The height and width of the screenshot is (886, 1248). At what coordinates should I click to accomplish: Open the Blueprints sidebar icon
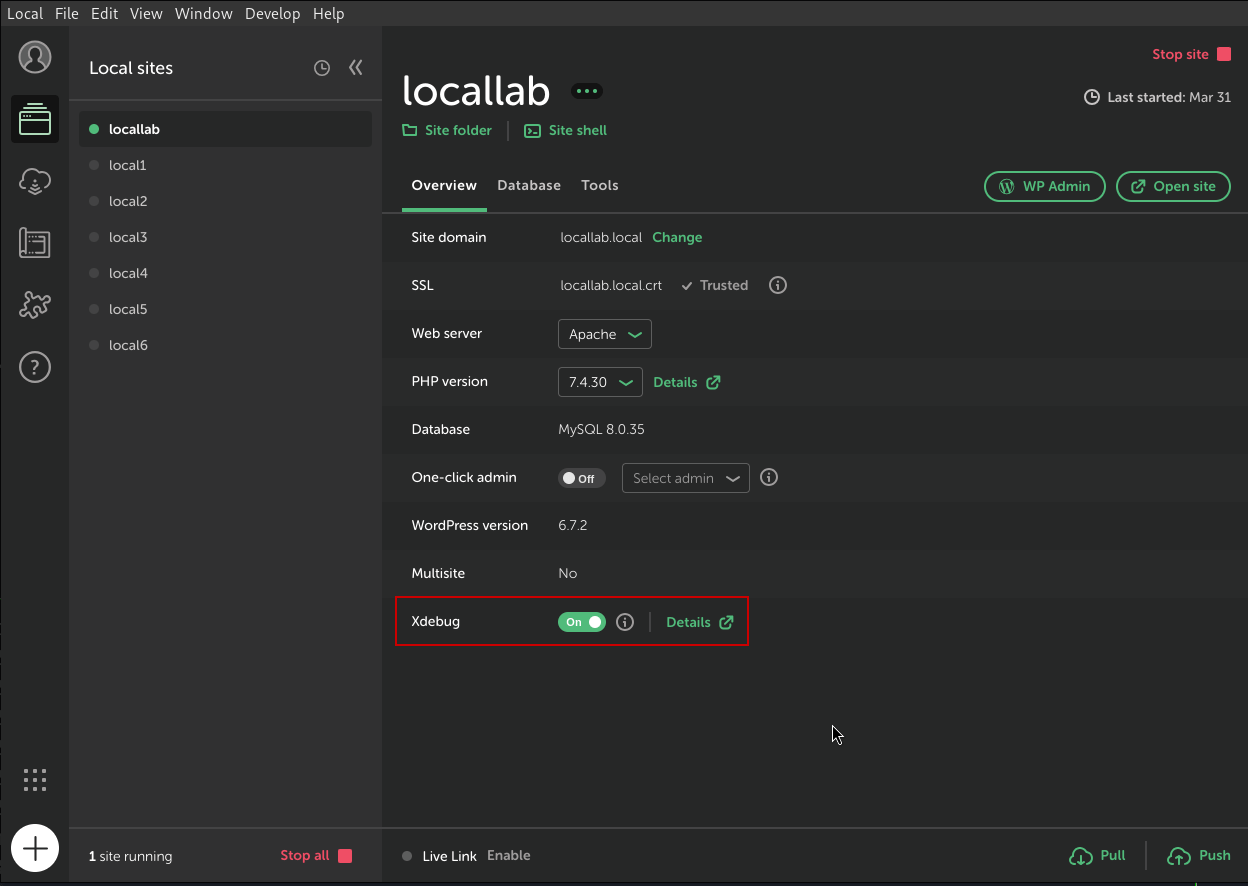click(x=35, y=243)
